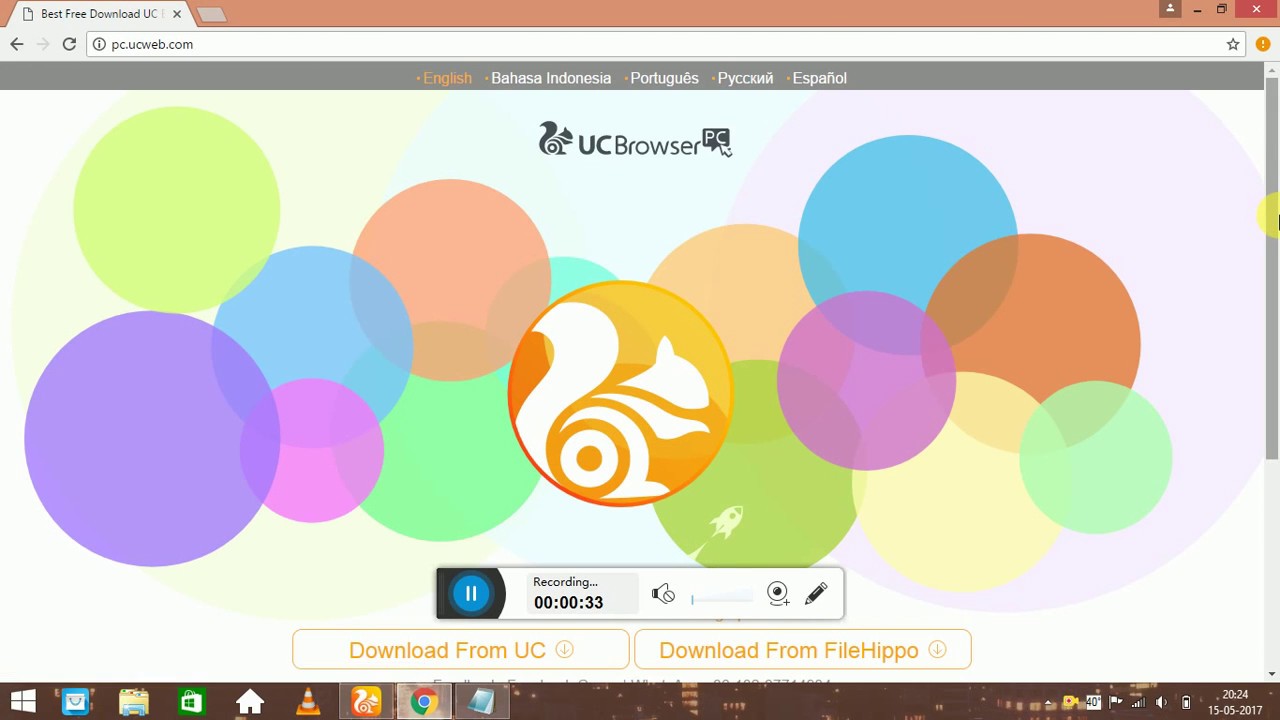Check battery status tray icon
1280x720 pixels.
[x=1186, y=702]
